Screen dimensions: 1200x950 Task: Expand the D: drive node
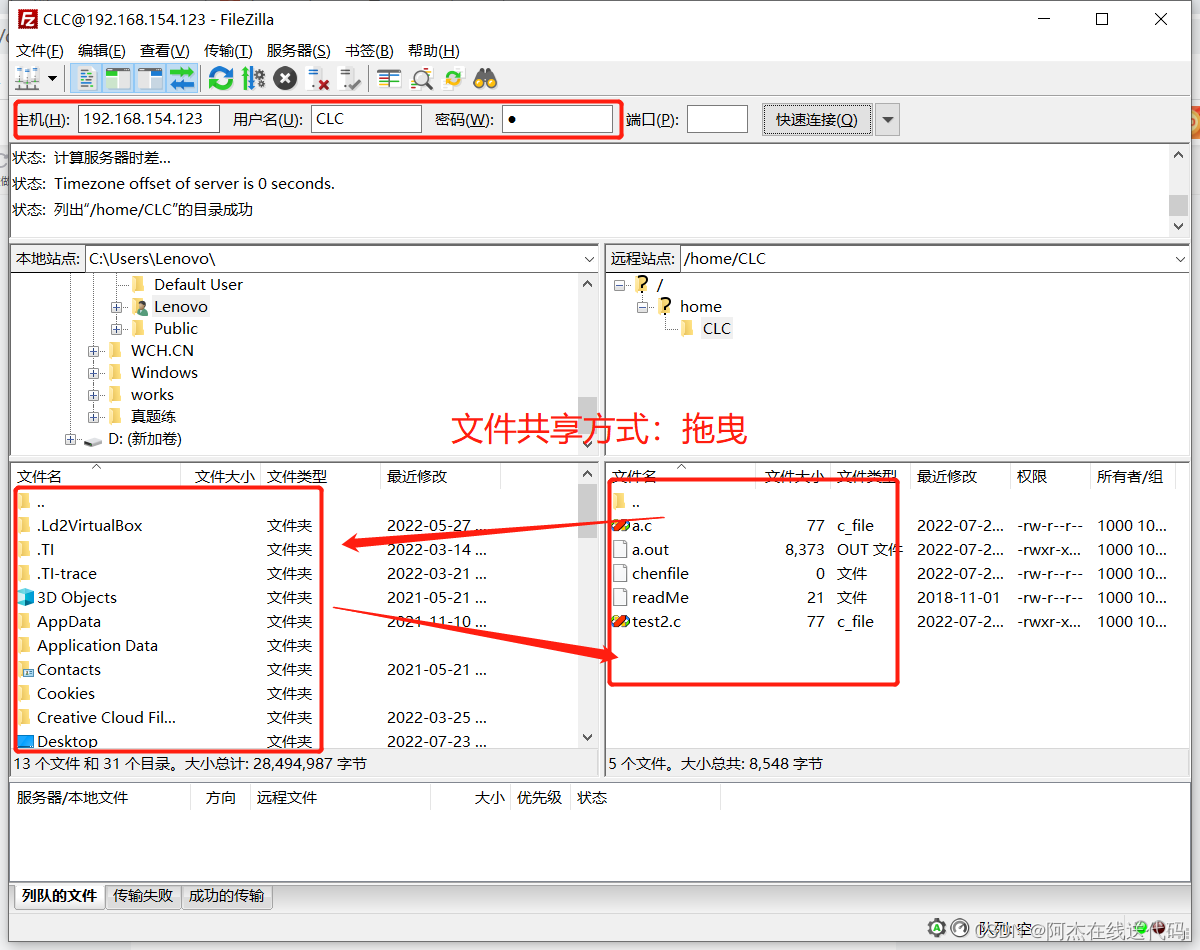coord(70,439)
